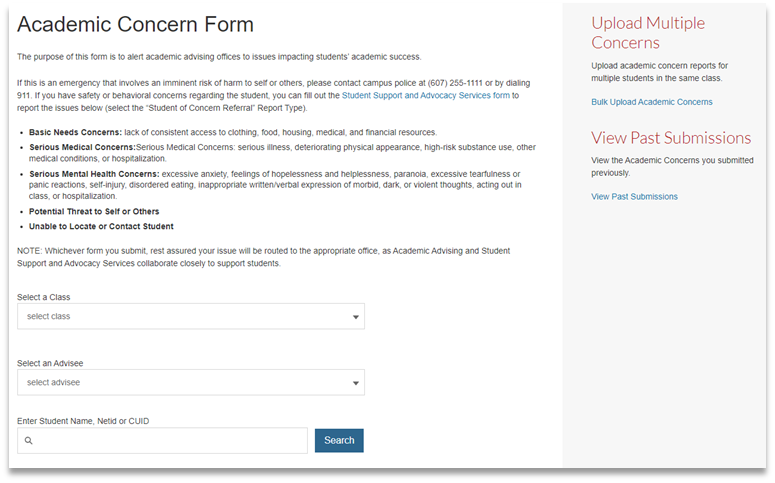The width and height of the screenshot is (775, 483).
Task: Open the Student Support and Advocacy Services form link
Action: click(425, 95)
